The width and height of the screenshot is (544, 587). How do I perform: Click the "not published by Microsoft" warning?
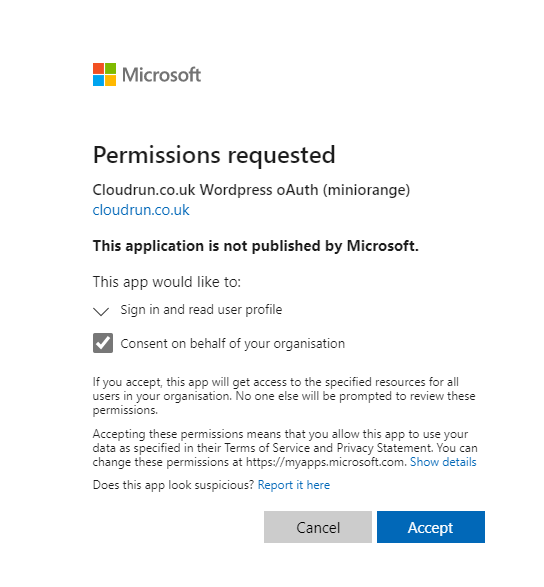coord(256,246)
